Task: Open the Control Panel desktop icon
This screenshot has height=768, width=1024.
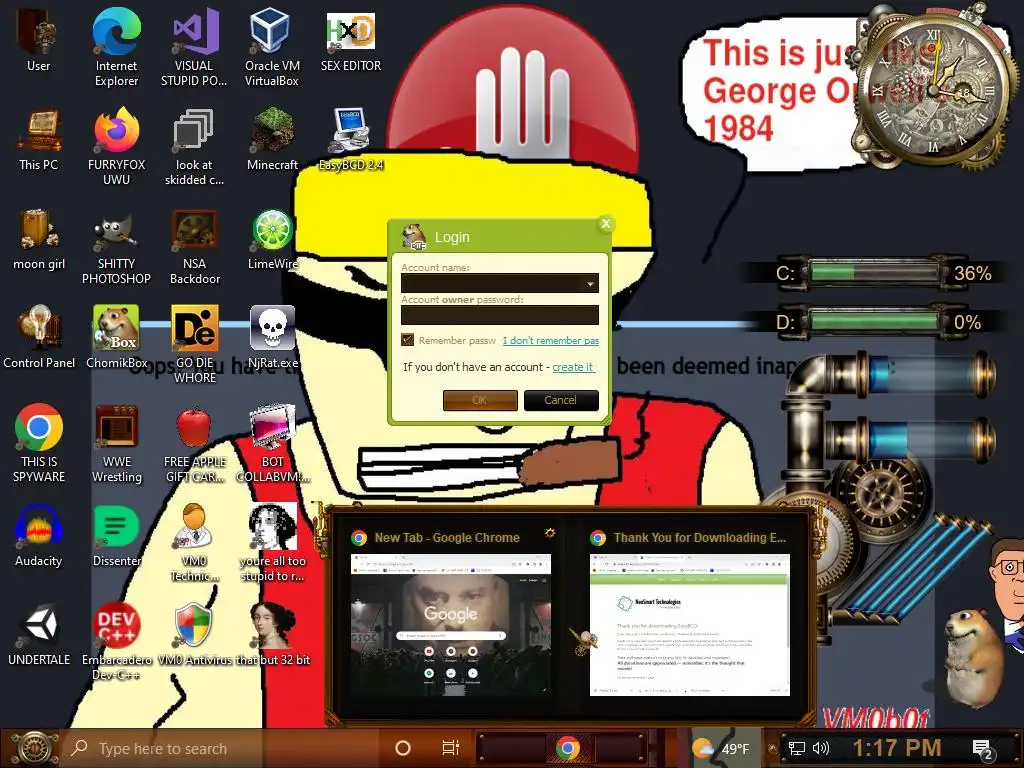Action: click(x=39, y=338)
